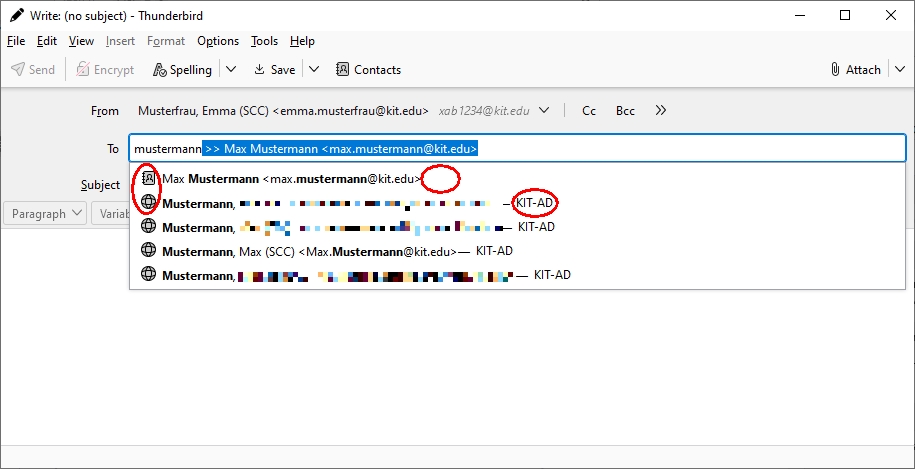Open the Insert menu
Viewport: 915px width, 469px height.
coord(120,41)
